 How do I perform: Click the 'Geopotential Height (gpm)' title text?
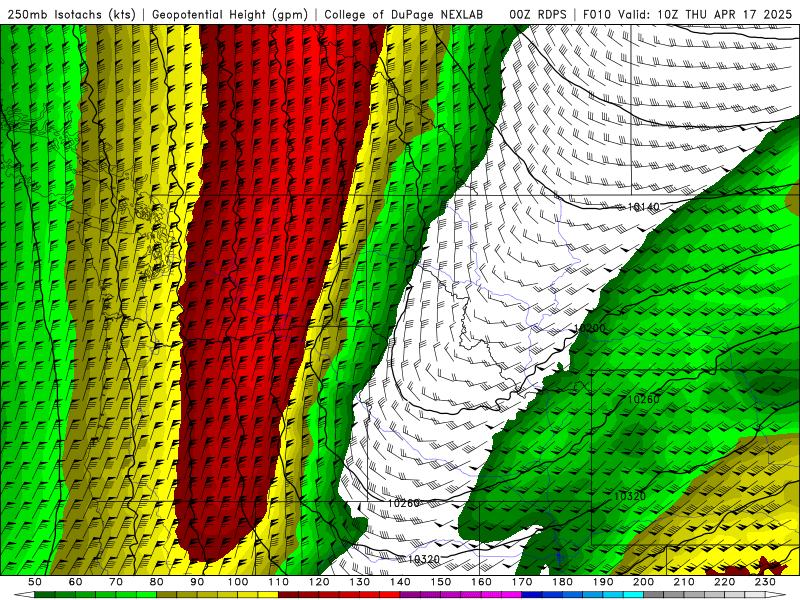230,14
